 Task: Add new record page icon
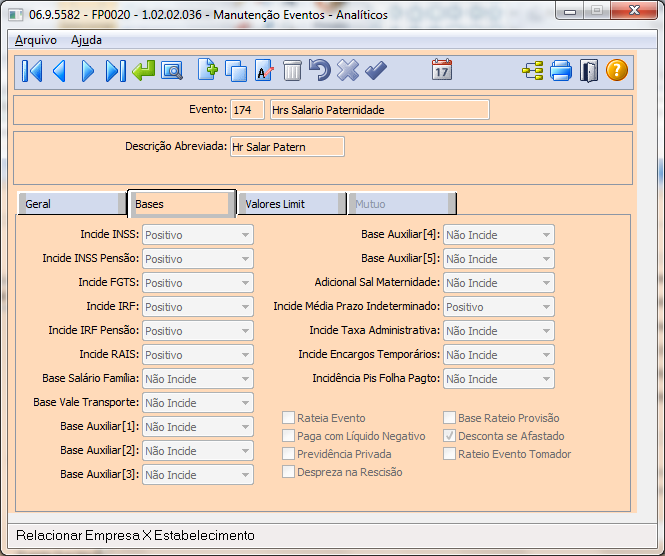click(207, 70)
